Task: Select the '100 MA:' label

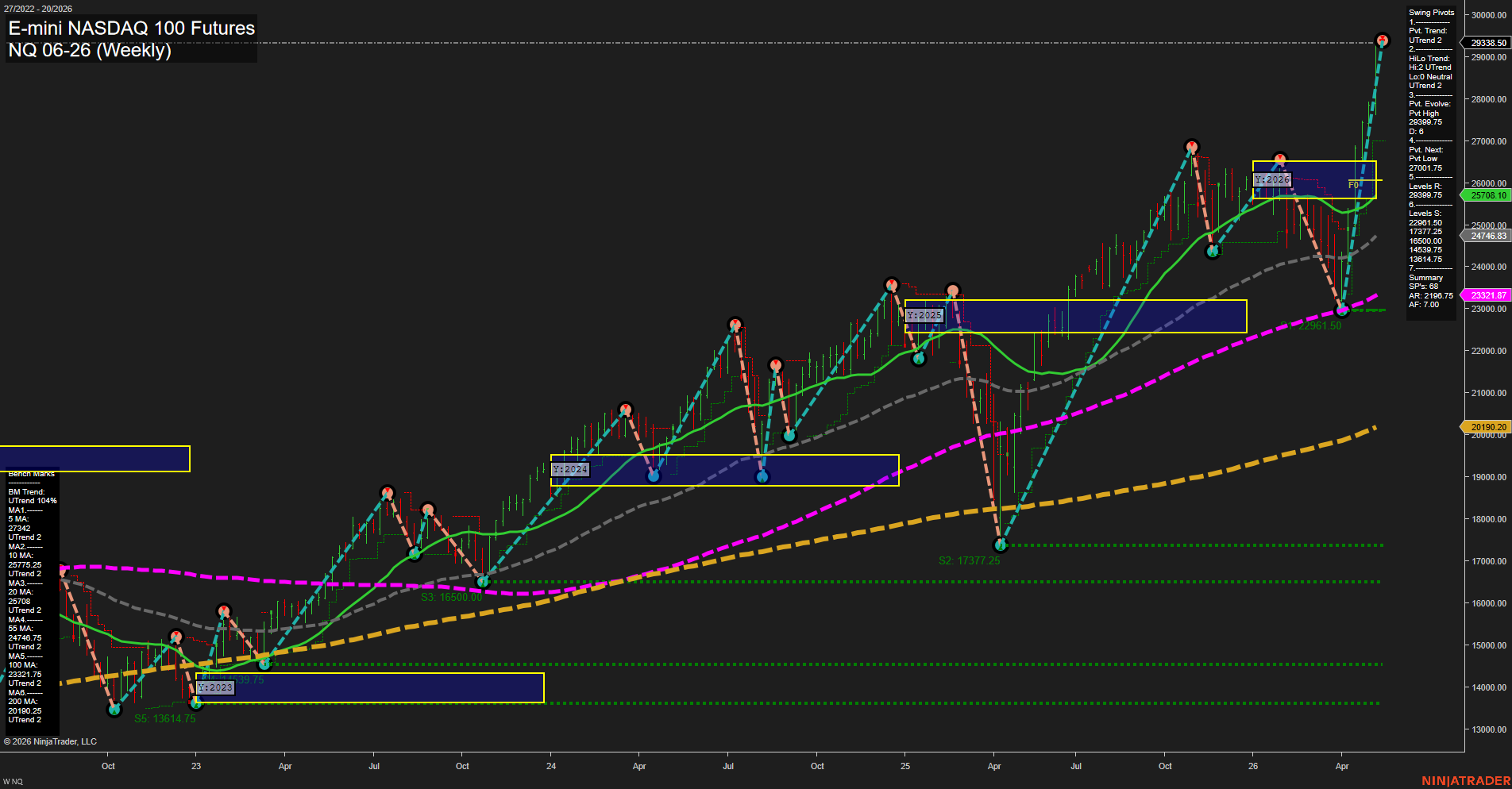Action: (23, 664)
